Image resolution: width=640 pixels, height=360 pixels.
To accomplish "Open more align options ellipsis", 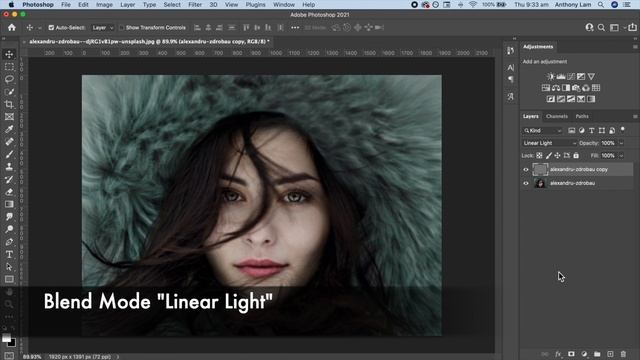I will coord(295,28).
